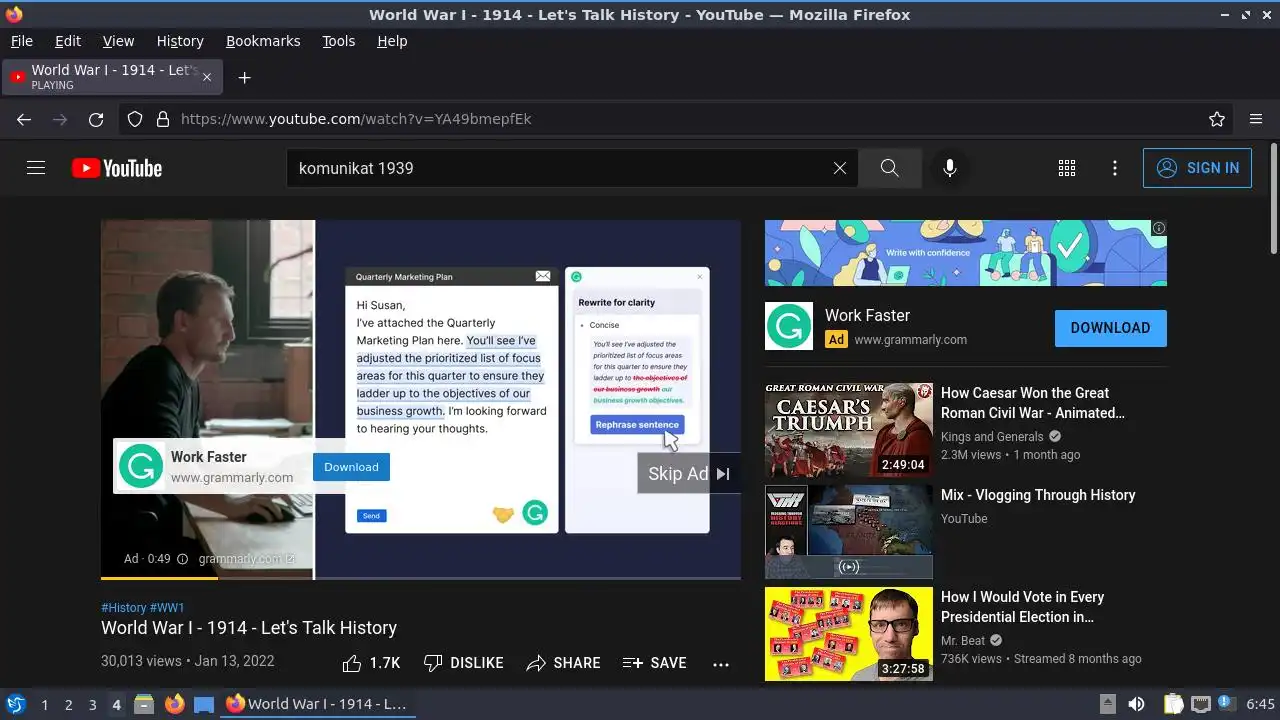
Task: Switch to workspace 2 in taskbar
Action: click(68, 704)
